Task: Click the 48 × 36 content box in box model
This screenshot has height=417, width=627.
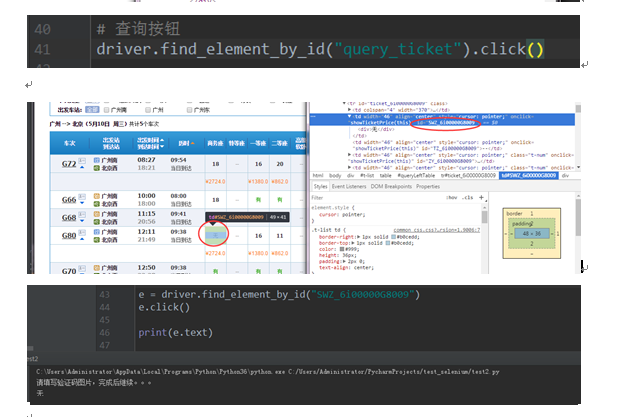Action: [x=531, y=233]
